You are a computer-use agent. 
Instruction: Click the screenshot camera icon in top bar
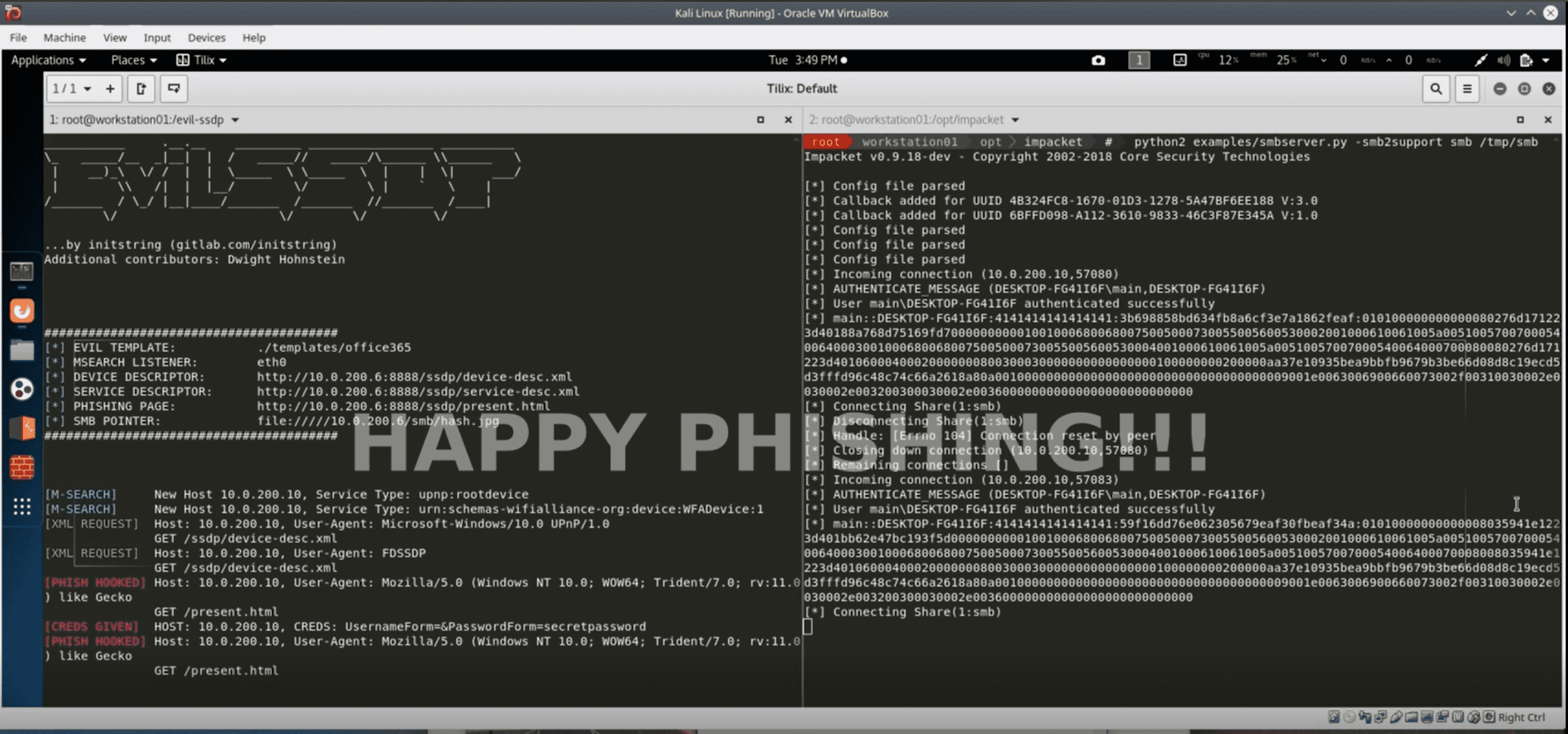point(1098,60)
